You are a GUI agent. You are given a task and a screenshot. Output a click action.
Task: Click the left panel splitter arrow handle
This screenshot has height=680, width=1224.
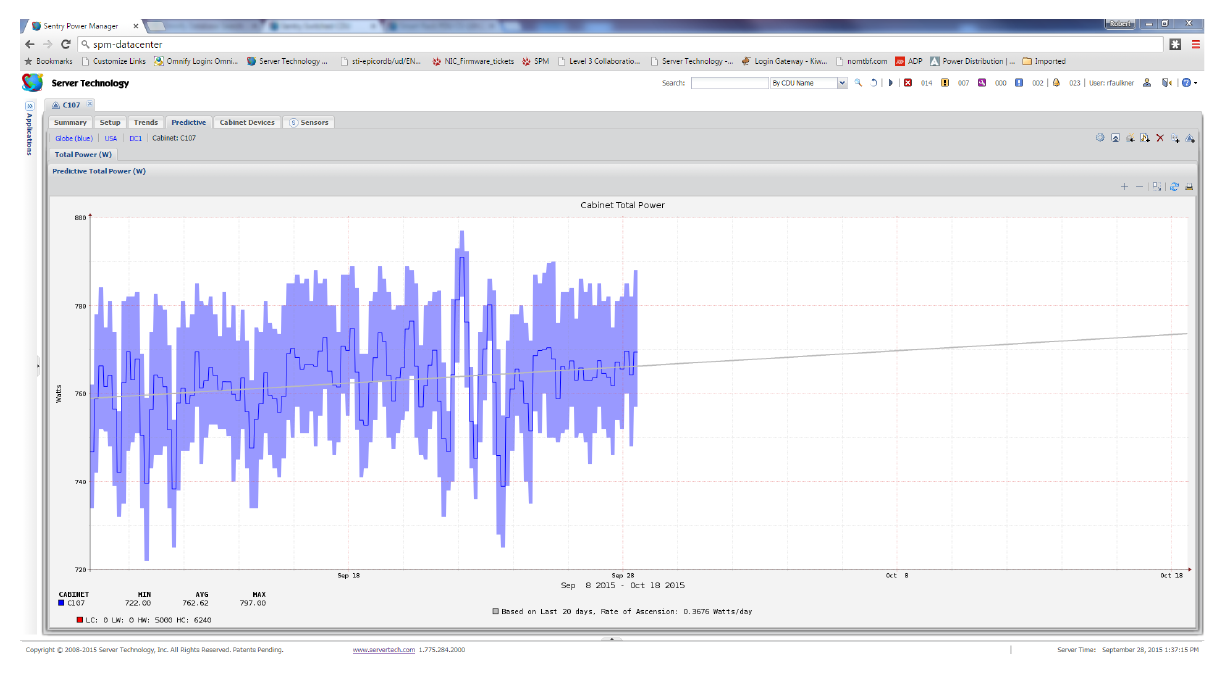click(39, 366)
